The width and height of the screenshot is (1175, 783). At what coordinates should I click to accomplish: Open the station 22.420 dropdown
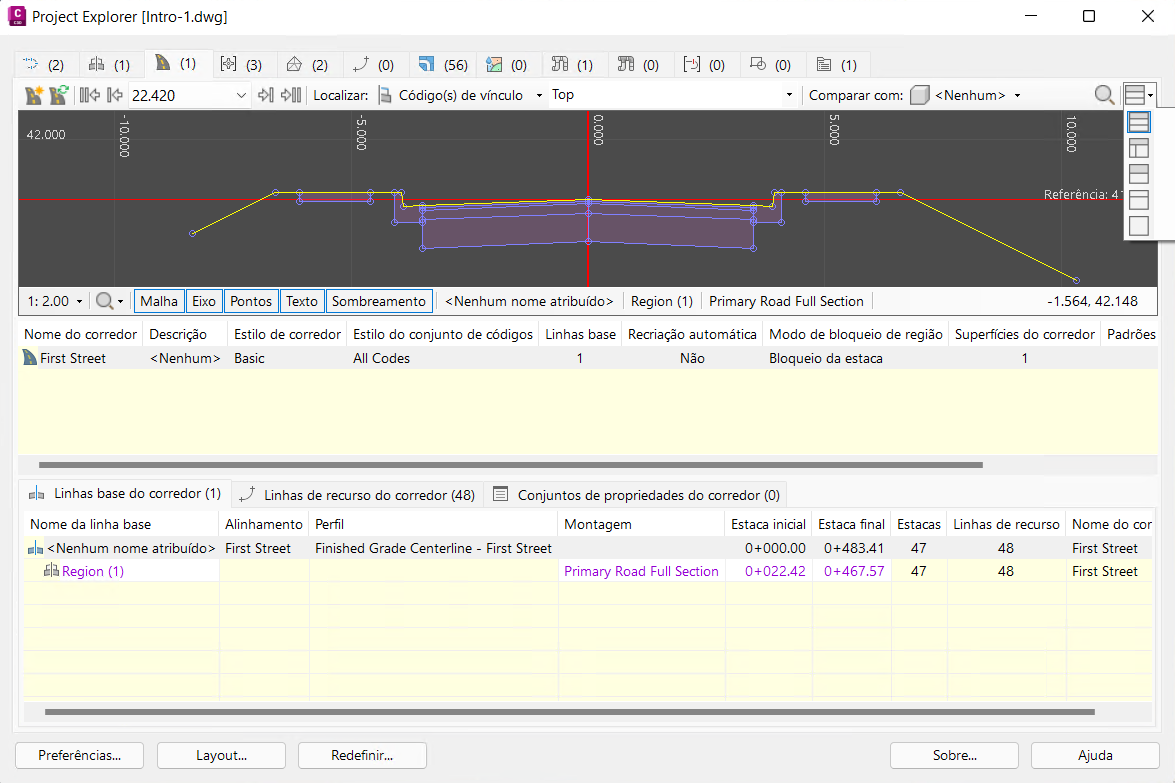click(241, 95)
